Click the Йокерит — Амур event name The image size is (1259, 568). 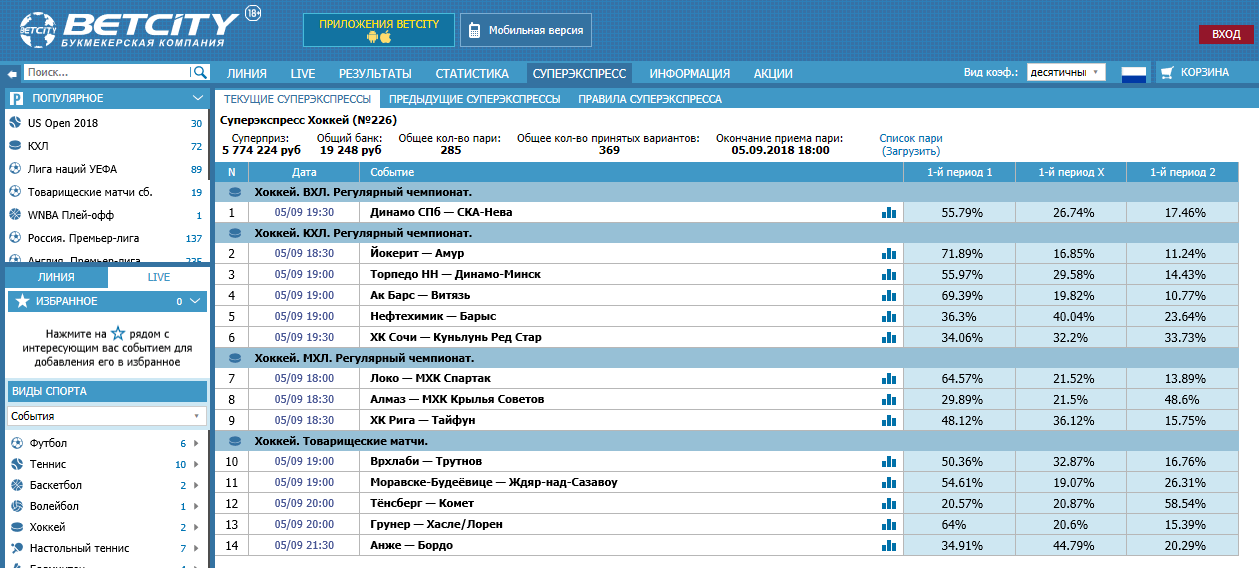[416, 254]
